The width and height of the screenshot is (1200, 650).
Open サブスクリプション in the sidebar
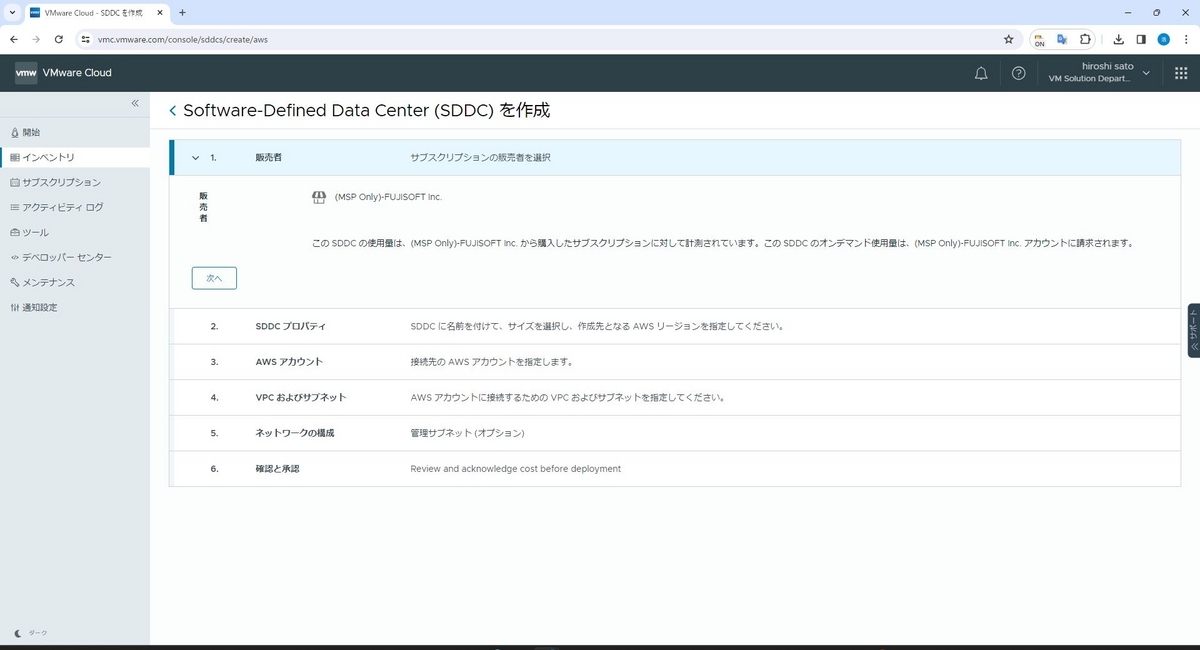coord(75,182)
